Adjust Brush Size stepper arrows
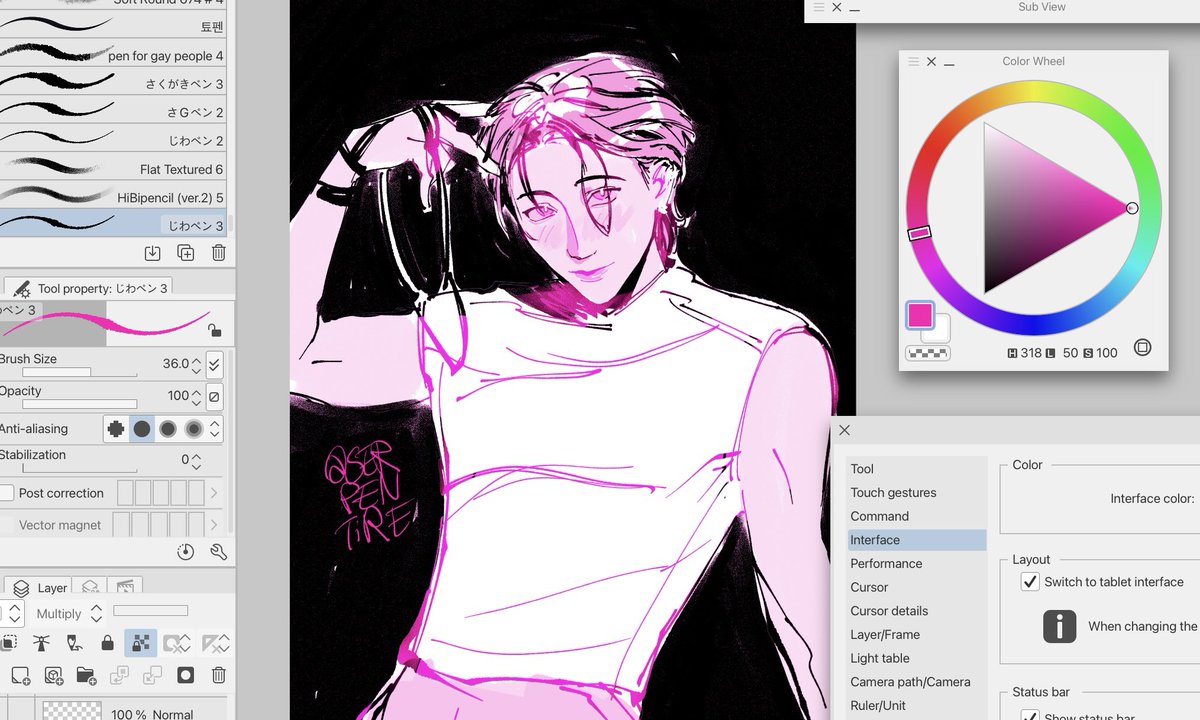The height and width of the screenshot is (720, 1200). click(x=196, y=365)
